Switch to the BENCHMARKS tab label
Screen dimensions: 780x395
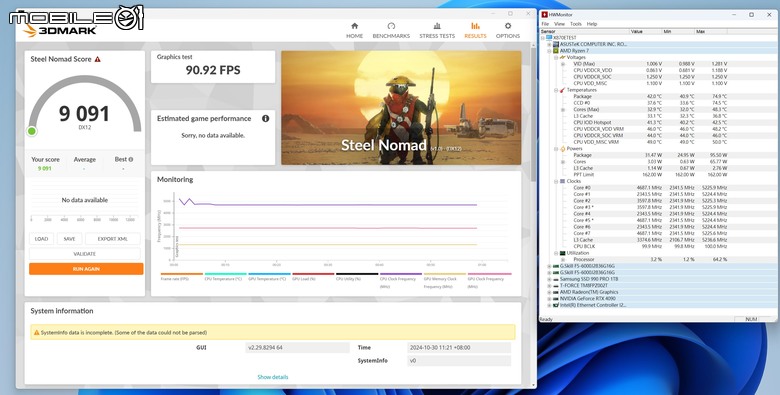[391, 36]
